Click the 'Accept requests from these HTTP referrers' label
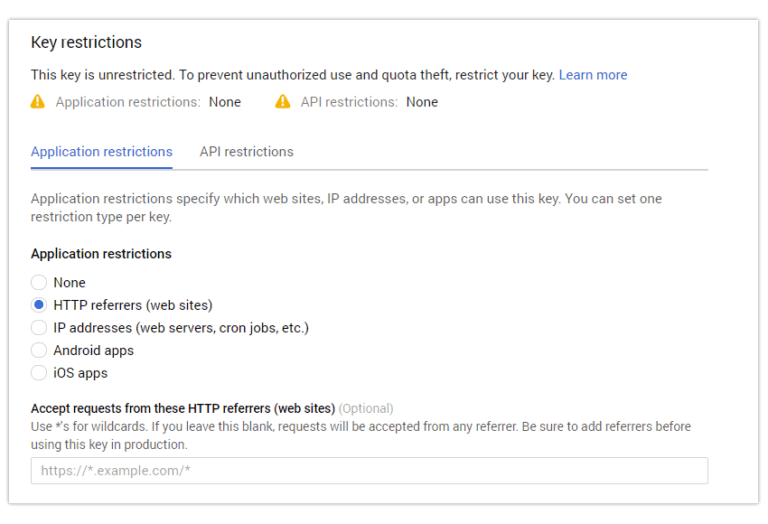The image size is (768, 524). (183, 408)
